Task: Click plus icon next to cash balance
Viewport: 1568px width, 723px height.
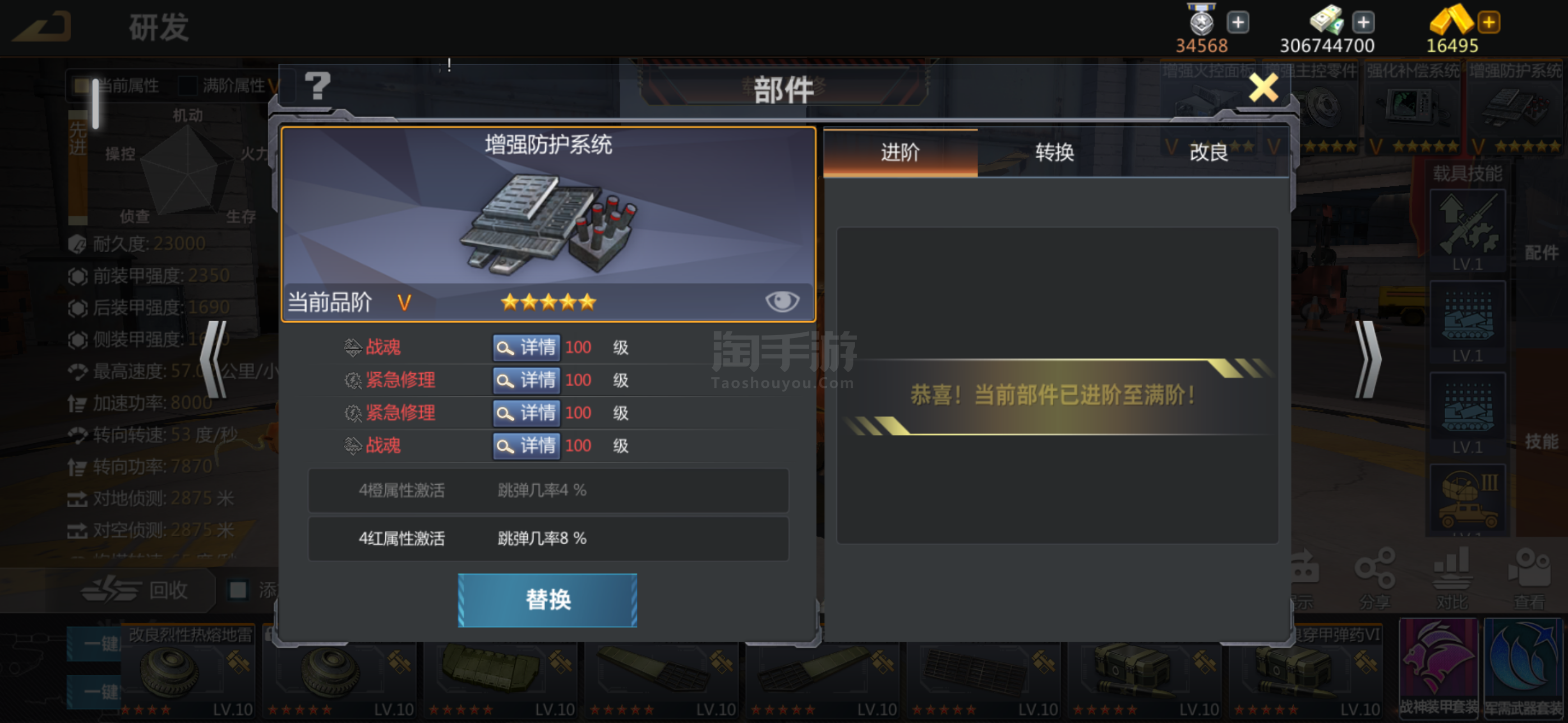Action: tap(1363, 22)
